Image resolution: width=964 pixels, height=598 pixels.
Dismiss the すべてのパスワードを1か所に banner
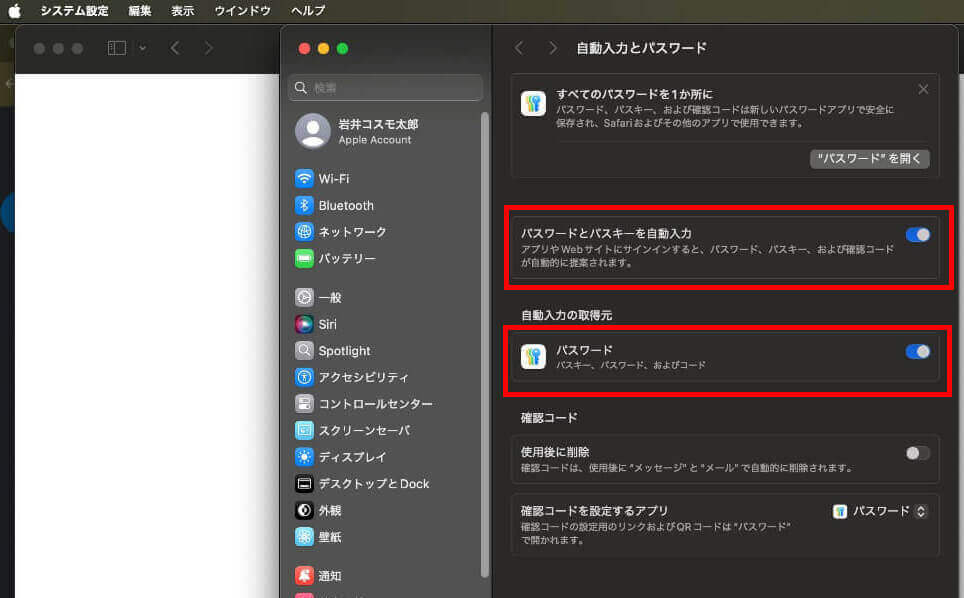[x=923, y=89]
